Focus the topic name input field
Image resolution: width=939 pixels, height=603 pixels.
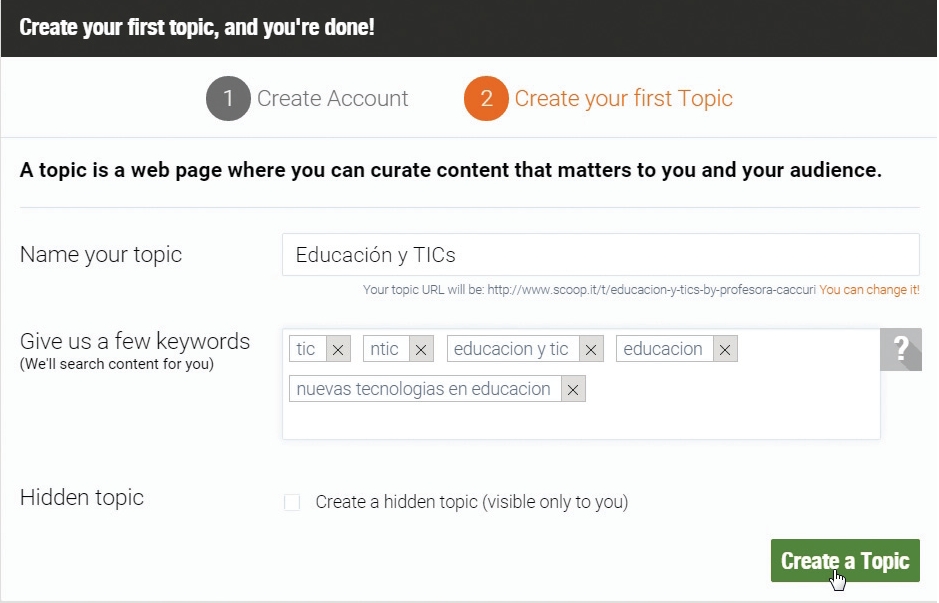(x=601, y=254)
